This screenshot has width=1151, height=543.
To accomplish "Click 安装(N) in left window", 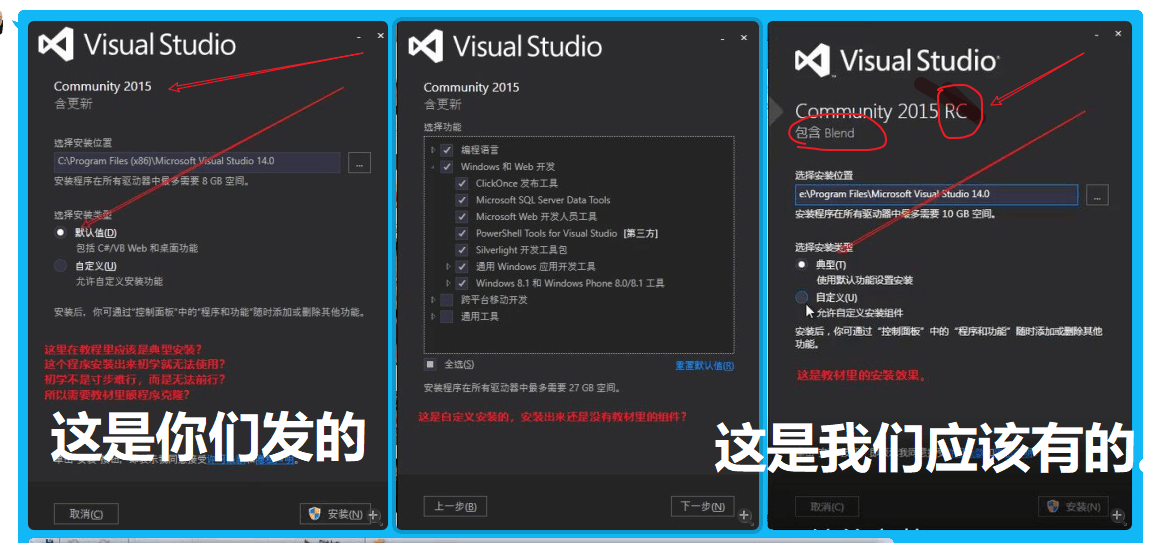I will click(335, 514).
